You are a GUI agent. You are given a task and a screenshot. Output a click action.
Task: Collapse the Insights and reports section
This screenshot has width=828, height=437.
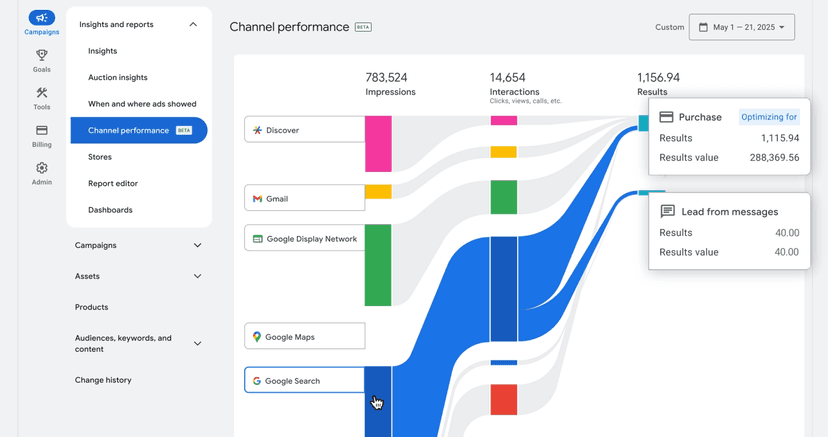193,24
